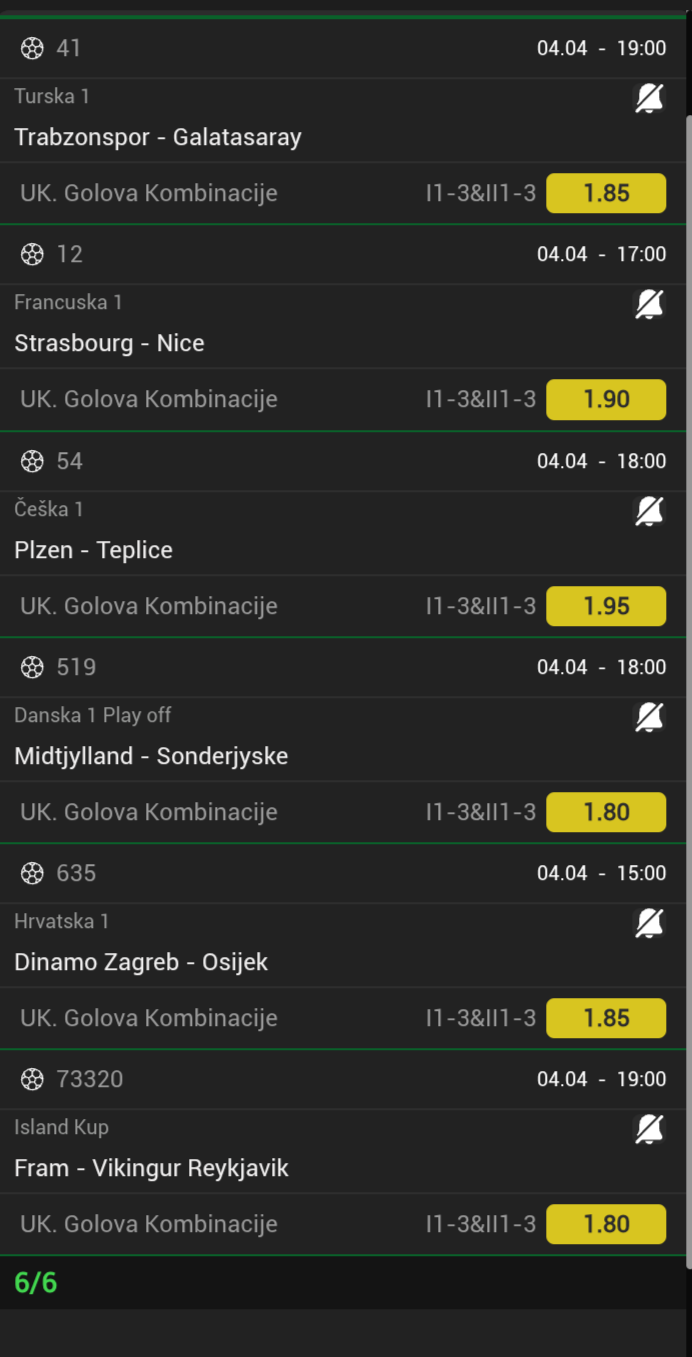The image size is (692, 1357).
Task: Unmute notifications for Dinamo Zagreb - Osijek
Action: point(649,923)
